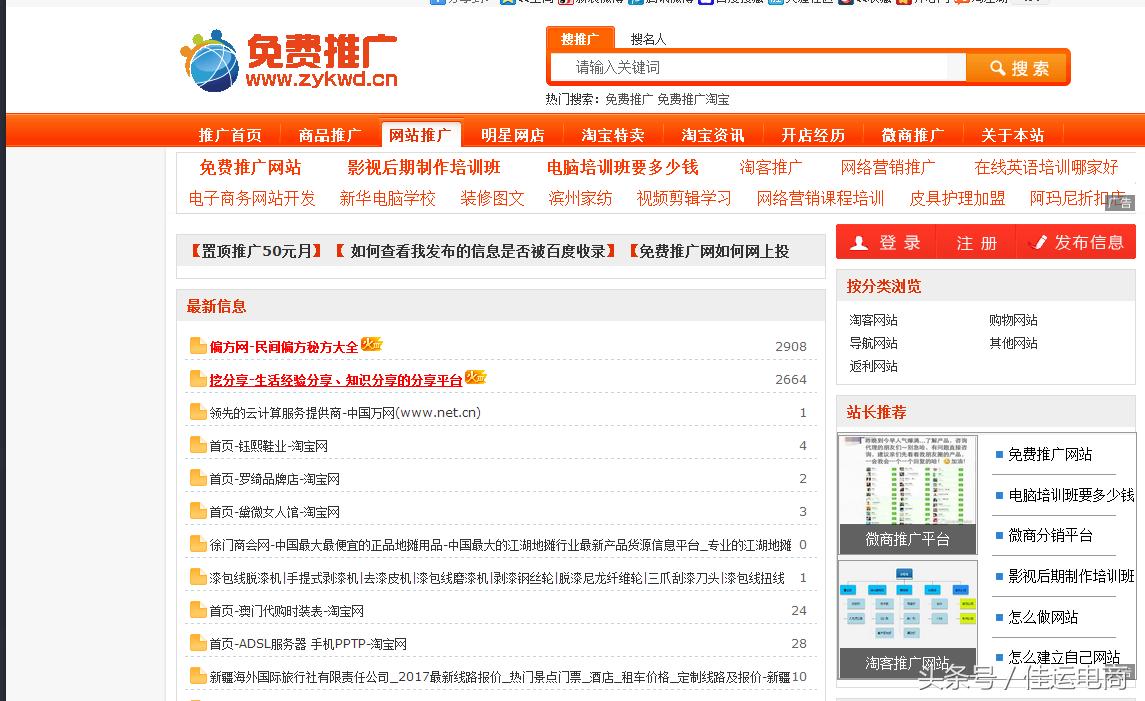Click the fire hot icon on 挖分享 entry
The height and width of the screenshot is (701, 1145).
coord(476,377)
